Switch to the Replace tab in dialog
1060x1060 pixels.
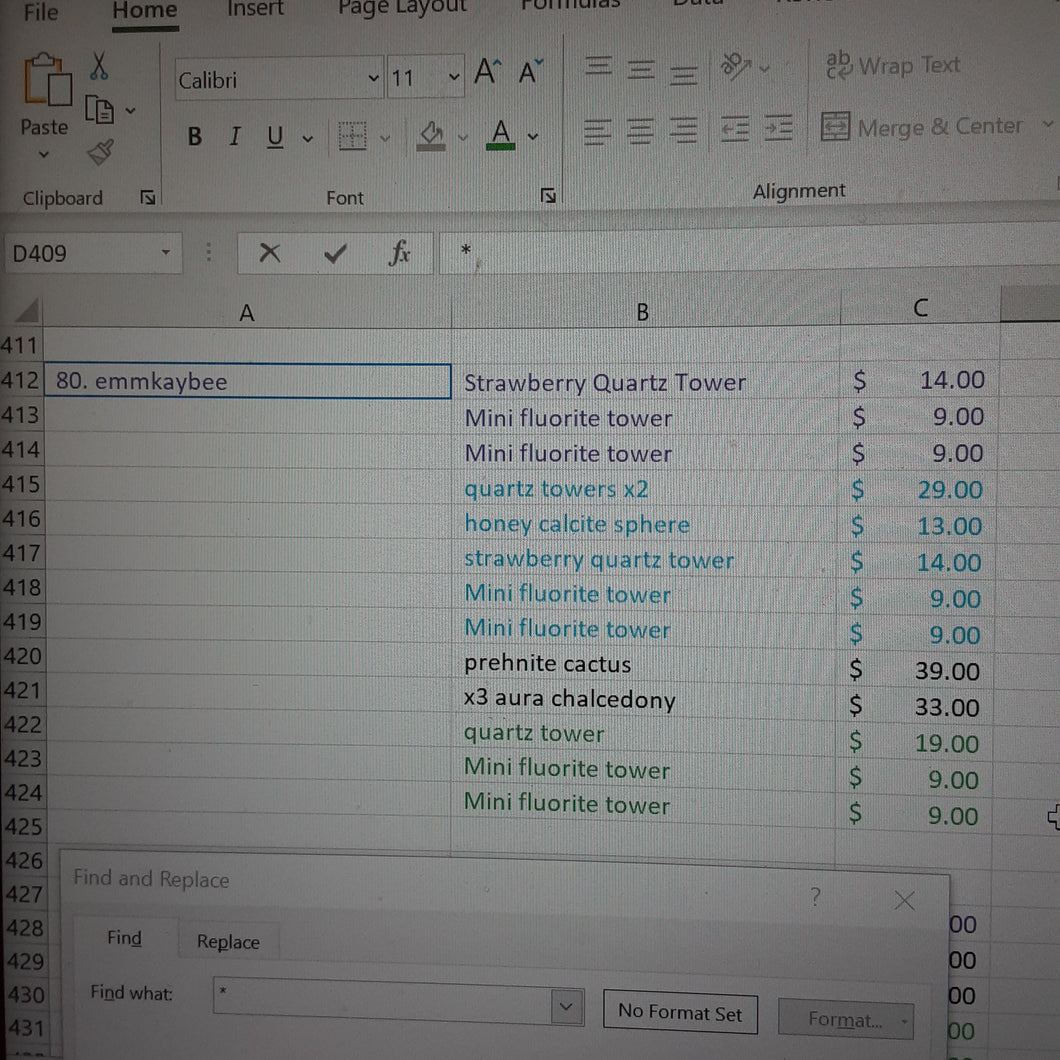(x=228, y=942)
